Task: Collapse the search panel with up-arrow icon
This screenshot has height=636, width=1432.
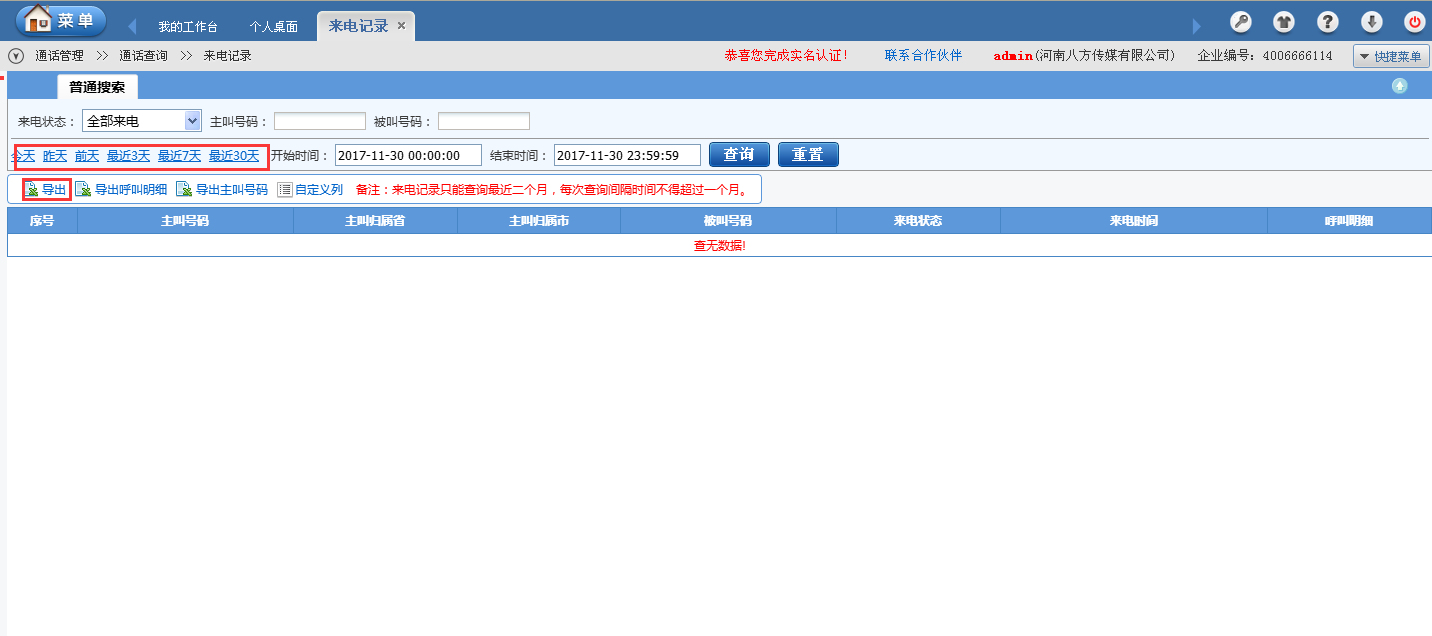Action: tap(1399, 86)
